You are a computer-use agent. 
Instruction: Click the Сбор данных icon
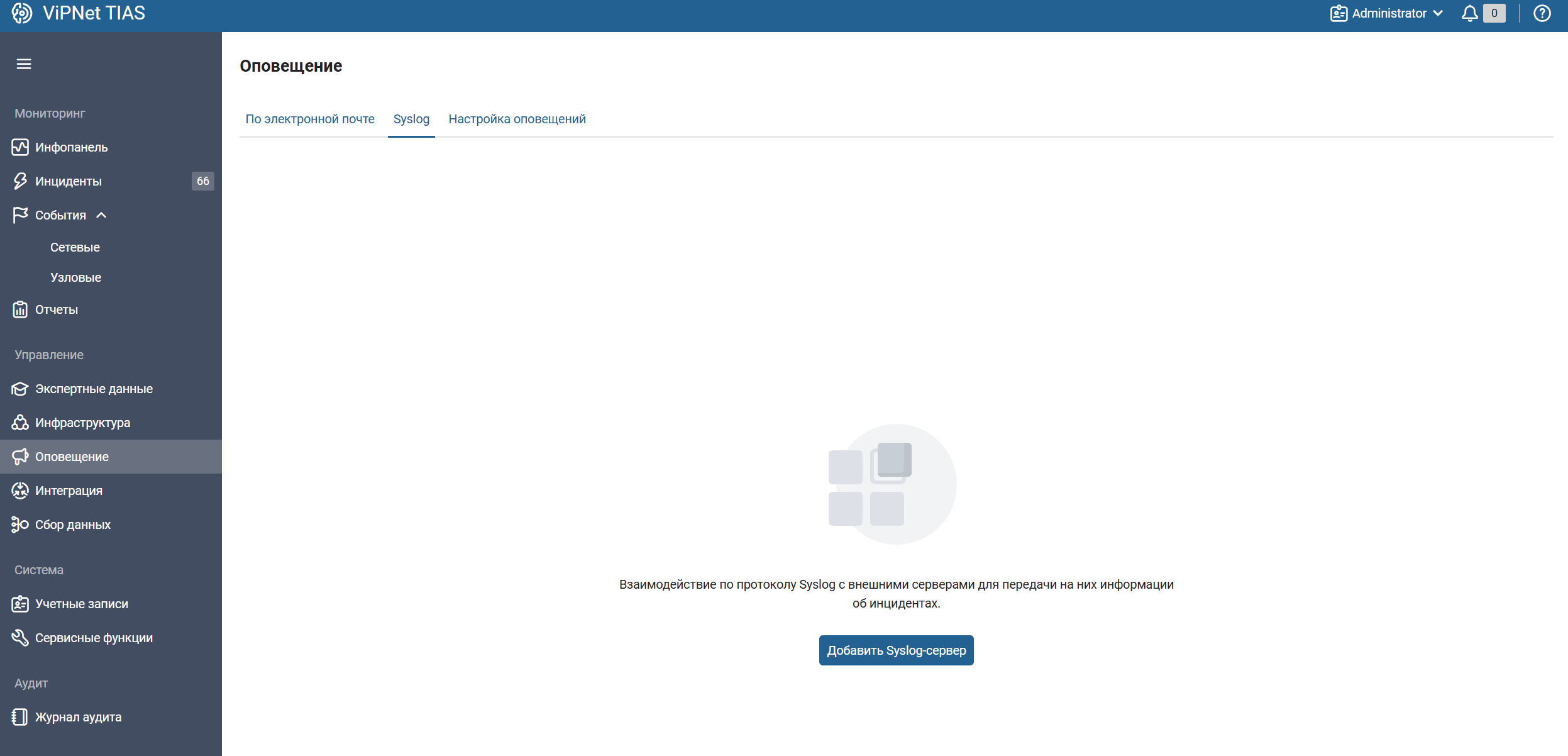(19, 524)
